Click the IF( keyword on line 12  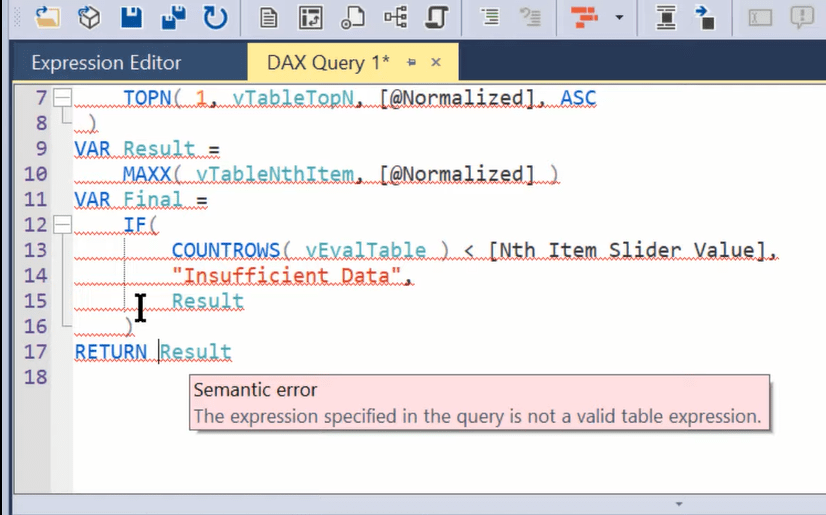(x=140, y=225)
